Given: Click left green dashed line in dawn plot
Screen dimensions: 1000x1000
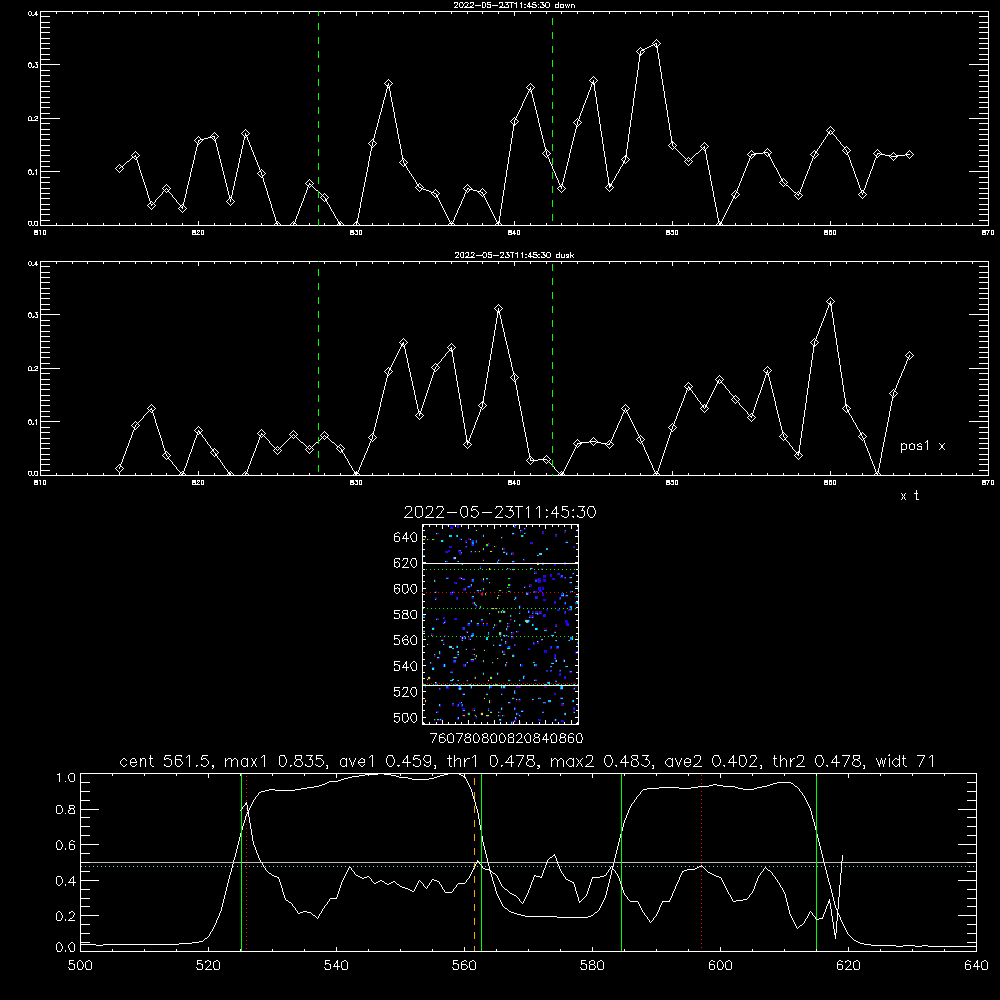Looking at the screenshot, I should click(x=318, y=118).
